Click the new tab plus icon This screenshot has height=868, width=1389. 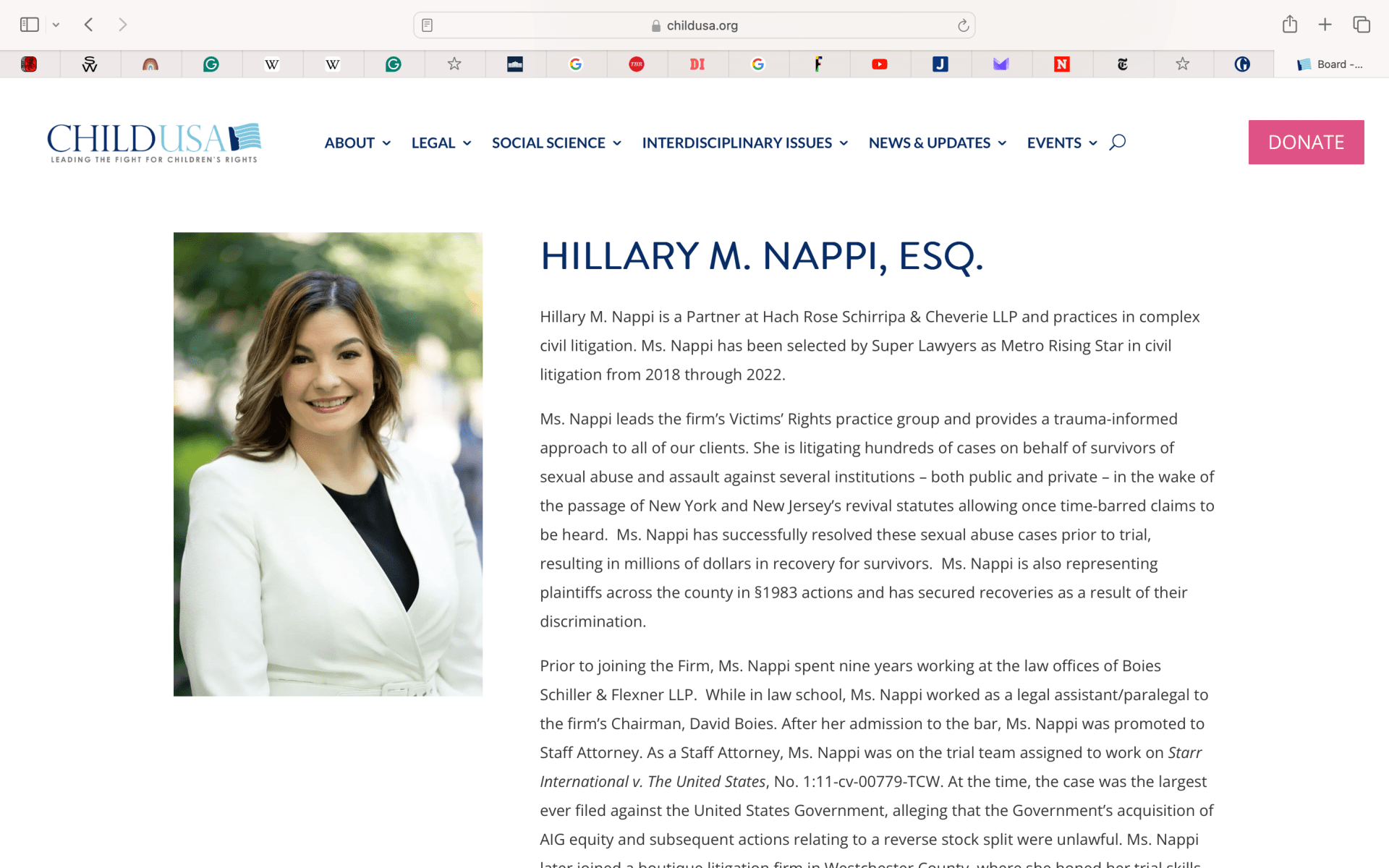tap(1325, 25)
